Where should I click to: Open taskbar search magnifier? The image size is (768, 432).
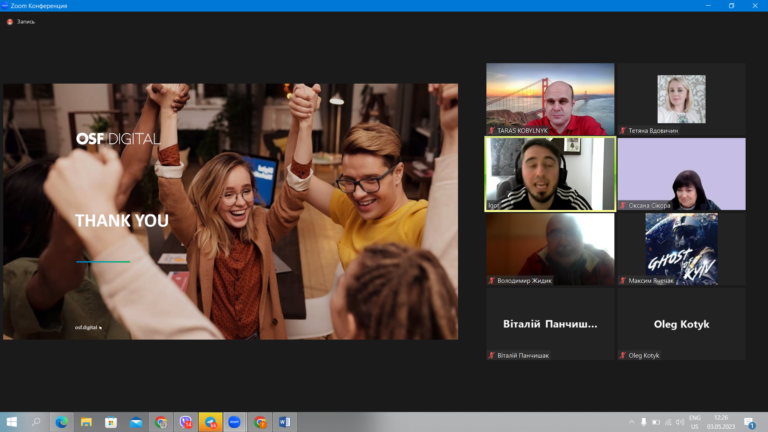(37, 422)
